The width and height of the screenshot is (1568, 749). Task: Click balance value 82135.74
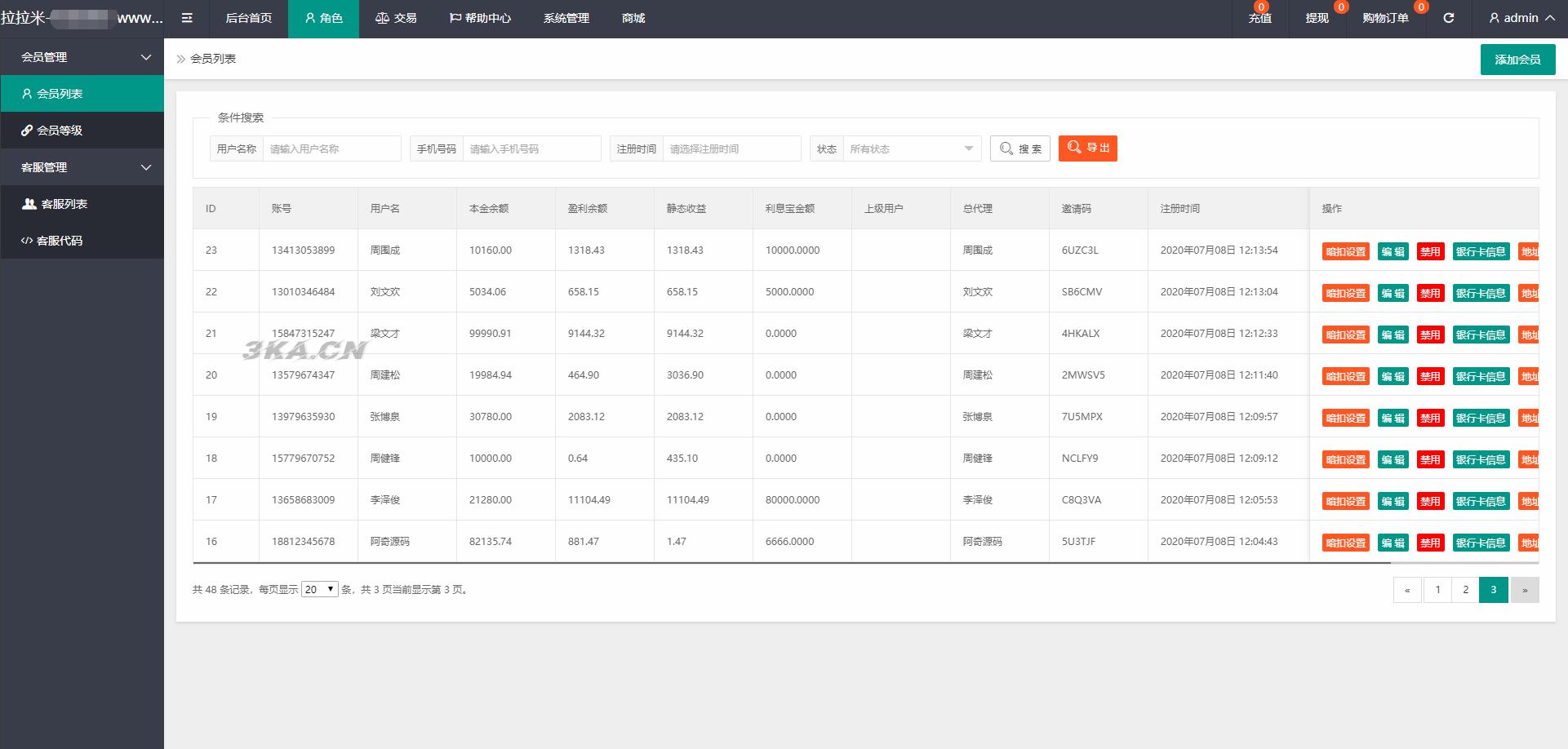(491, 542)
